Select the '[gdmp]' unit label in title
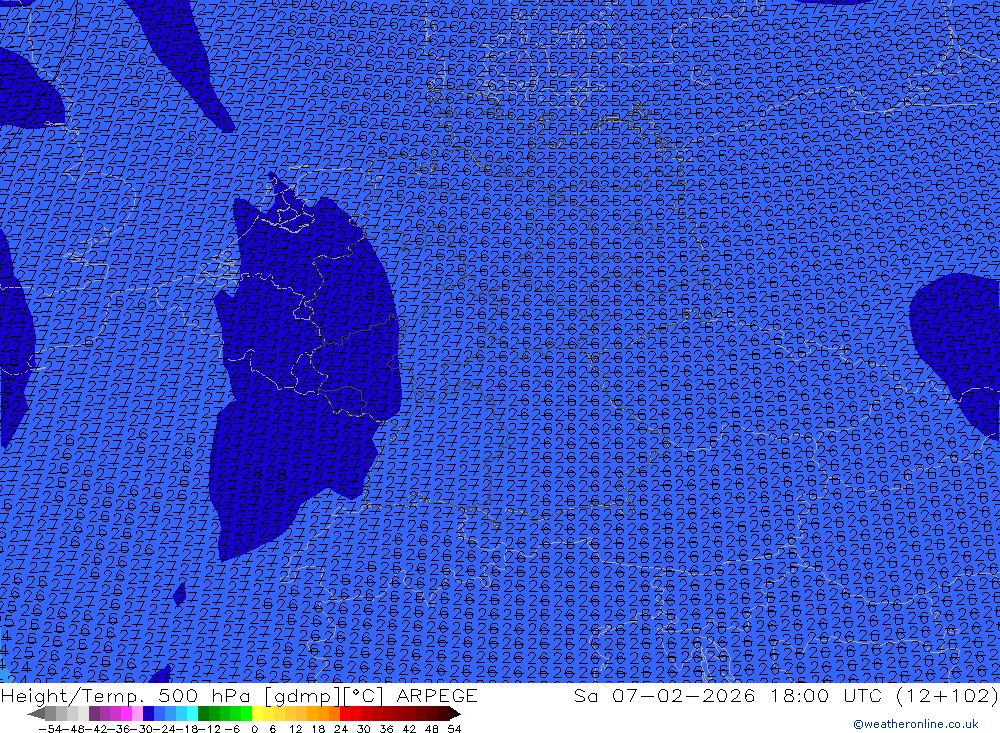This screenshot has height=733, width=1000. (x=302, y=695)
